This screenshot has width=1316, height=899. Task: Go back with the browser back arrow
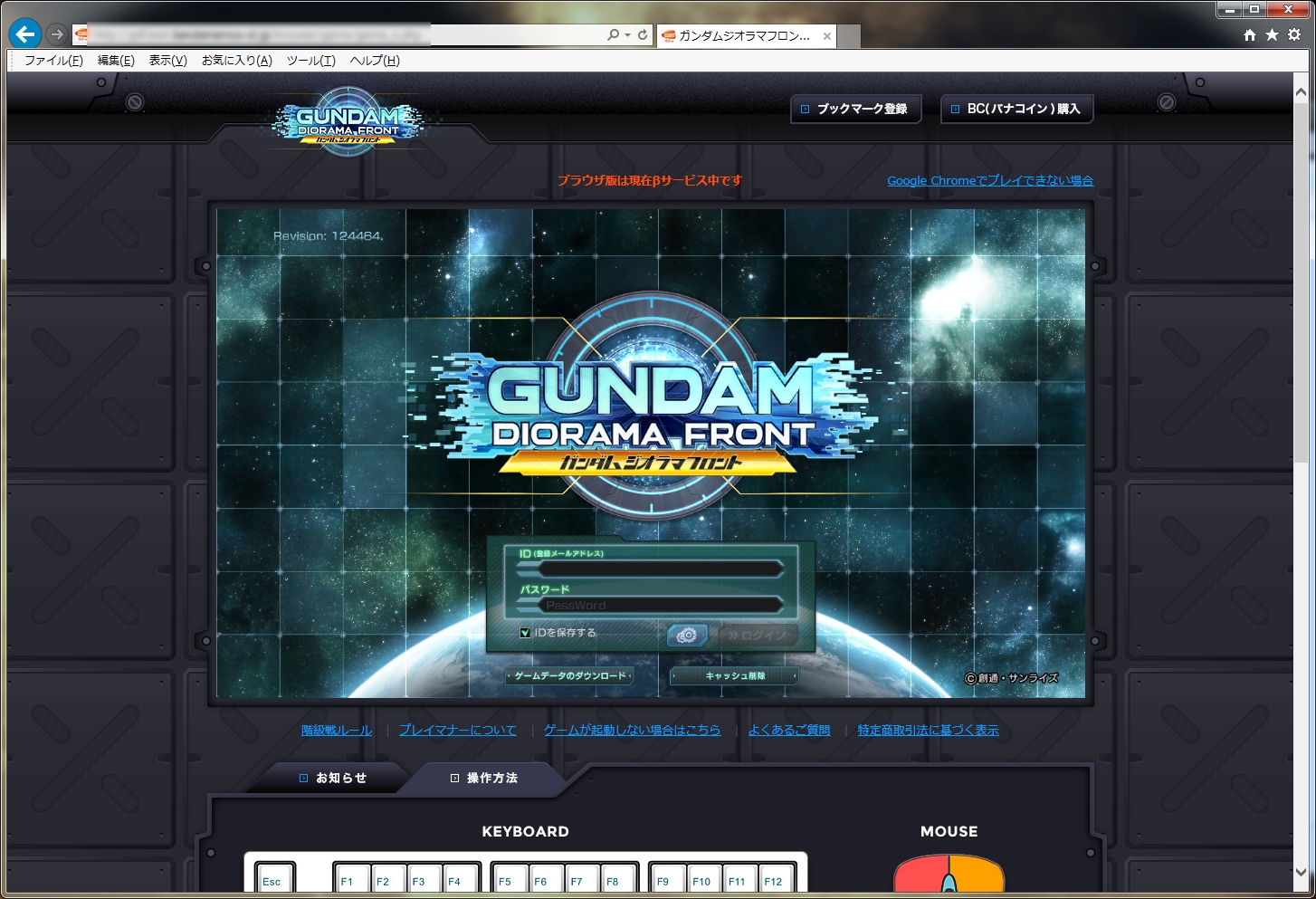pyautogui.click(x=25, y=34)
